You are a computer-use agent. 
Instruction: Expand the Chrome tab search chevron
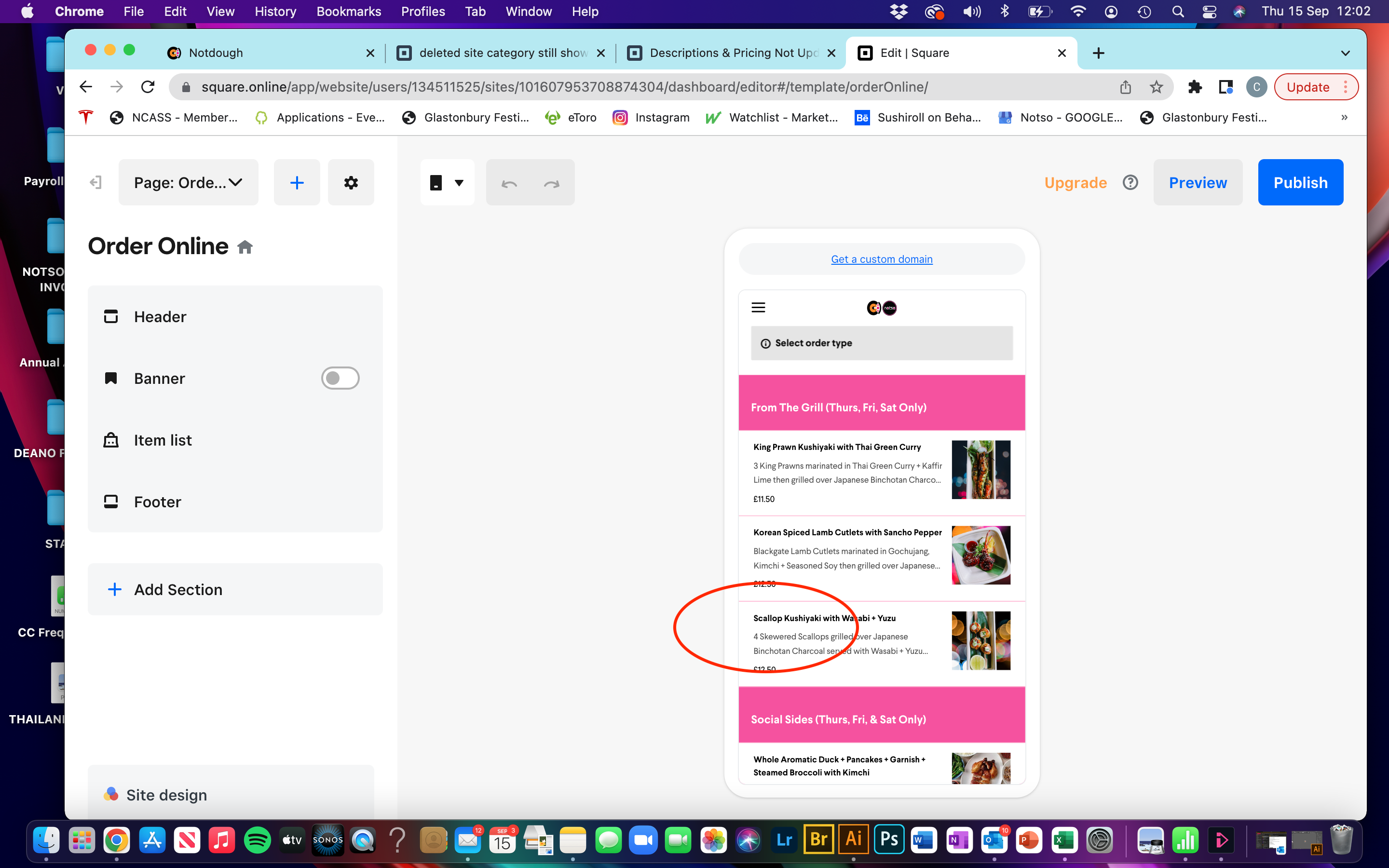[x=1346, y=53]
